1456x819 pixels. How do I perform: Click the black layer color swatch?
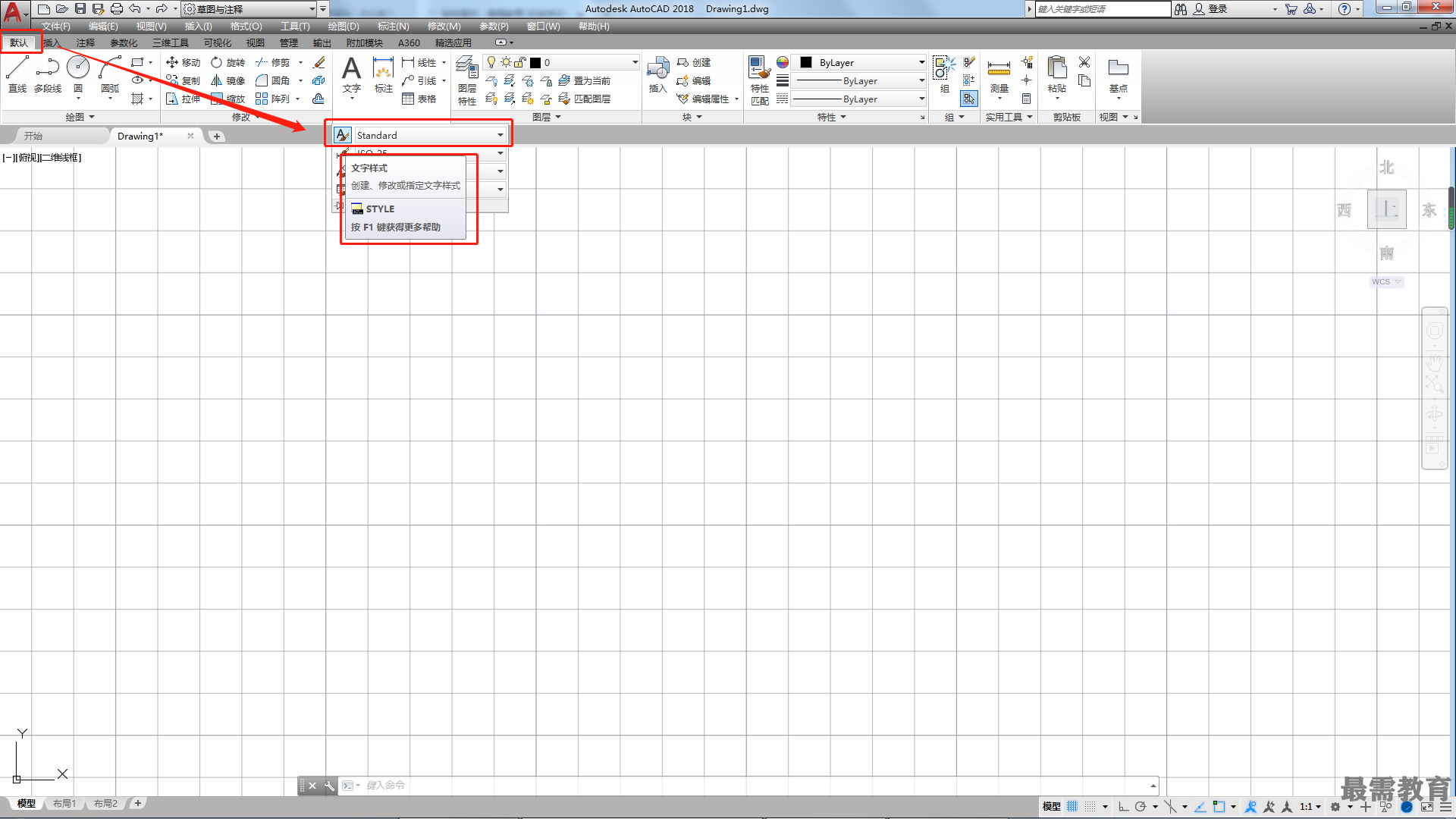535,63
